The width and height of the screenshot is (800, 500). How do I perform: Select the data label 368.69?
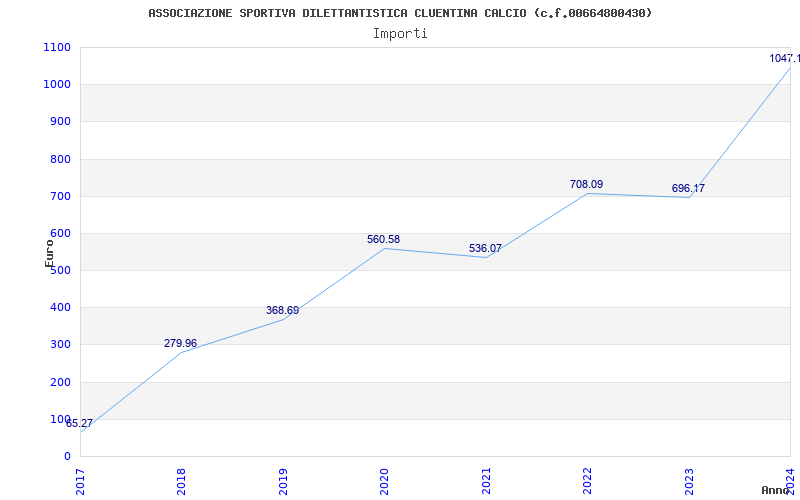(x=282, y=310)
